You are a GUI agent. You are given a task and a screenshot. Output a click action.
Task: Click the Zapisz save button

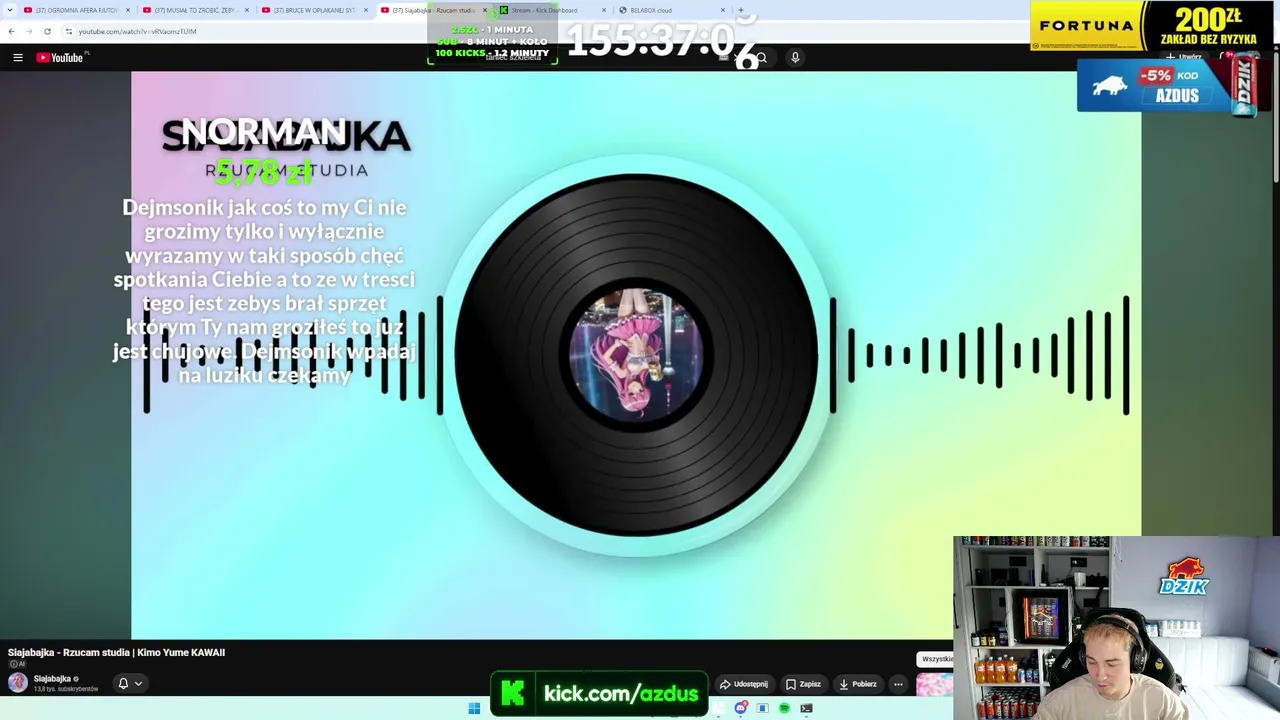(803, 684)
